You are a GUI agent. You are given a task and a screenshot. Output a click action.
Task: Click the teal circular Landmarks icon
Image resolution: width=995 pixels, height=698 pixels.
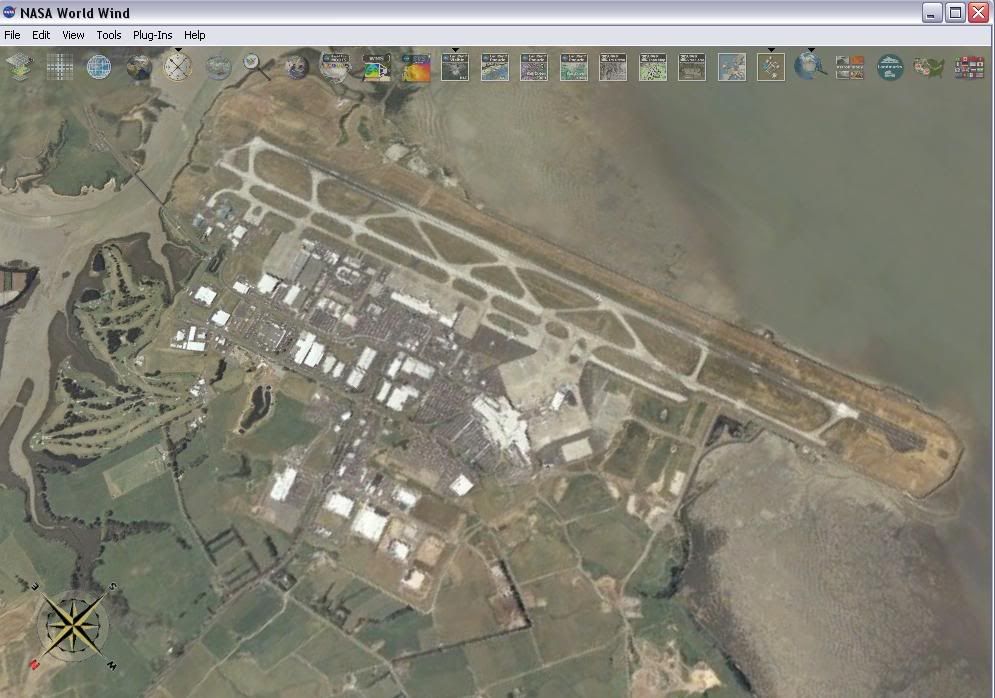point(890,67)
